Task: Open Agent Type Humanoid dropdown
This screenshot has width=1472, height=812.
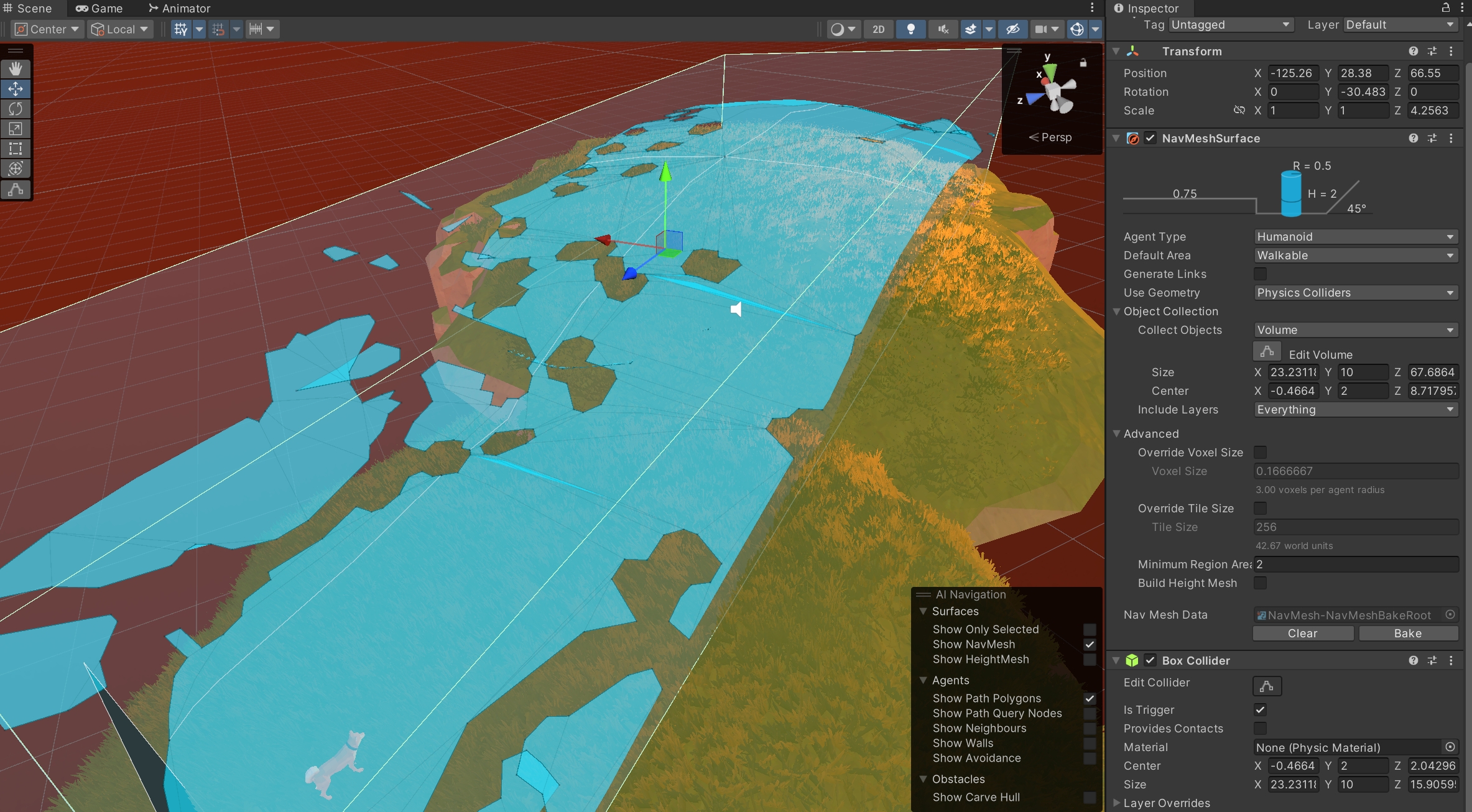Action: pyautogui.click(x=1355, y=237)
